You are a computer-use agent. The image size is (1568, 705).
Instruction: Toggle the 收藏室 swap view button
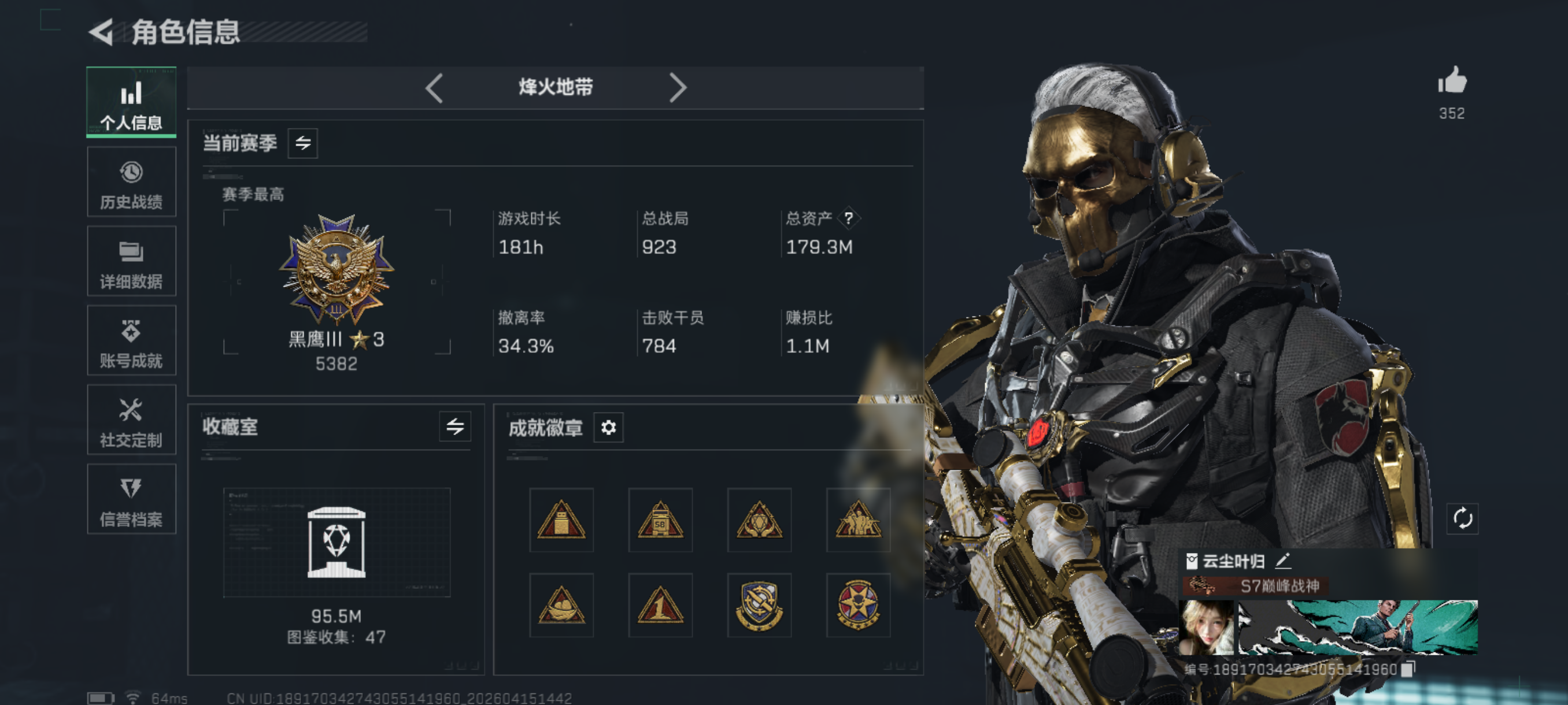click(454, 426)
